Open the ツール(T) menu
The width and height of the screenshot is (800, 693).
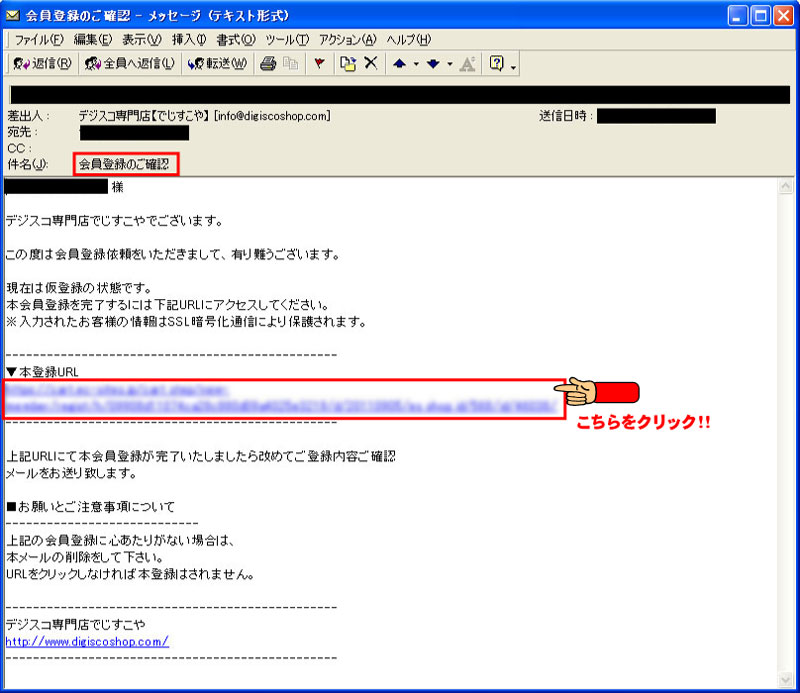click(287, 39)
